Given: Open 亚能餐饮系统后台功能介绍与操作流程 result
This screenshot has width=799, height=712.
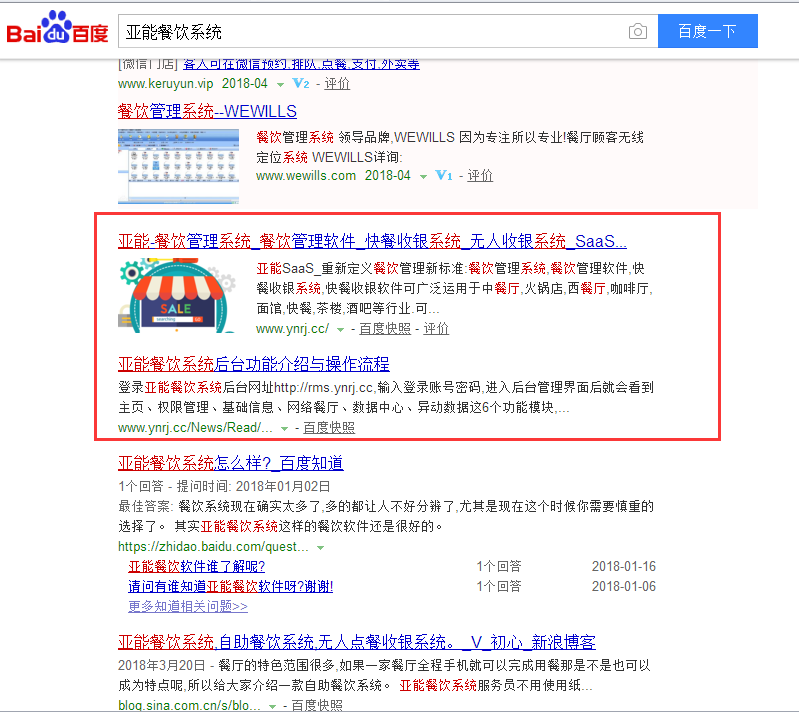Looking at the screenshot, I should pyautogui.click(x=254, y=364).
